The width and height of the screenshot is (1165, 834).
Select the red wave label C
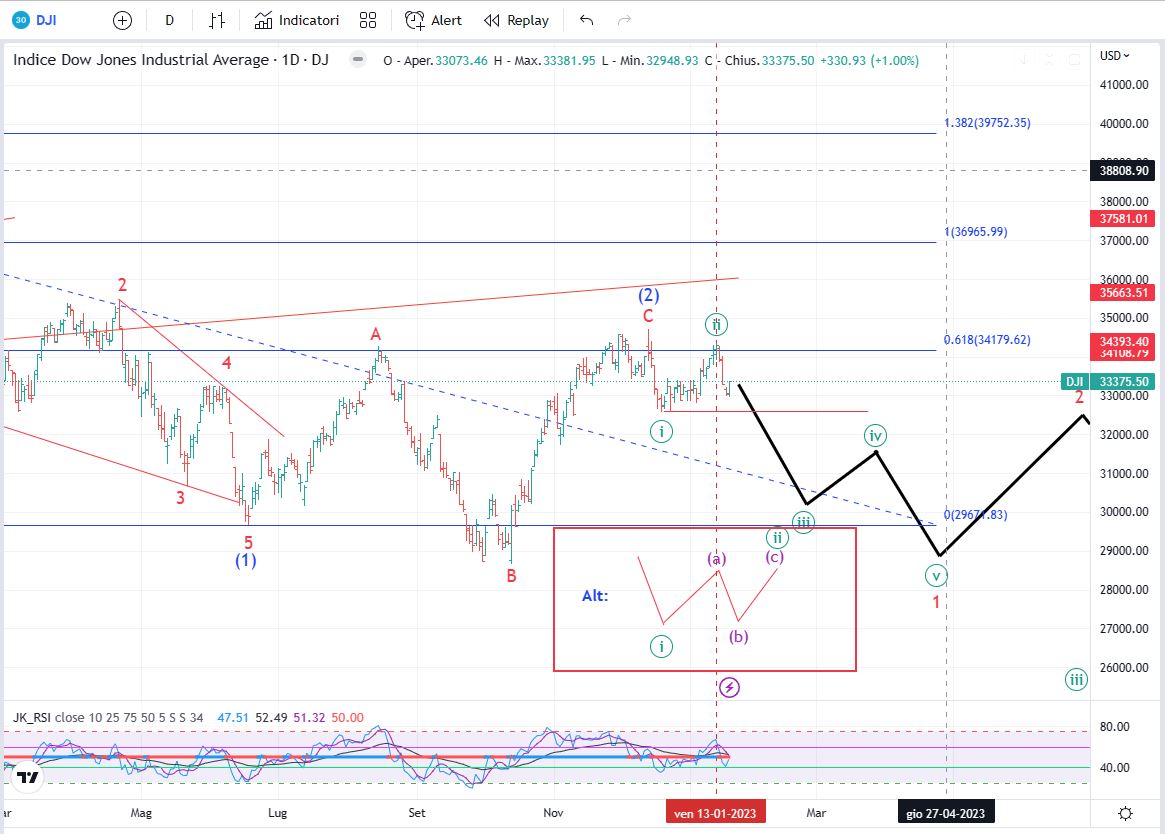point(648,316)
